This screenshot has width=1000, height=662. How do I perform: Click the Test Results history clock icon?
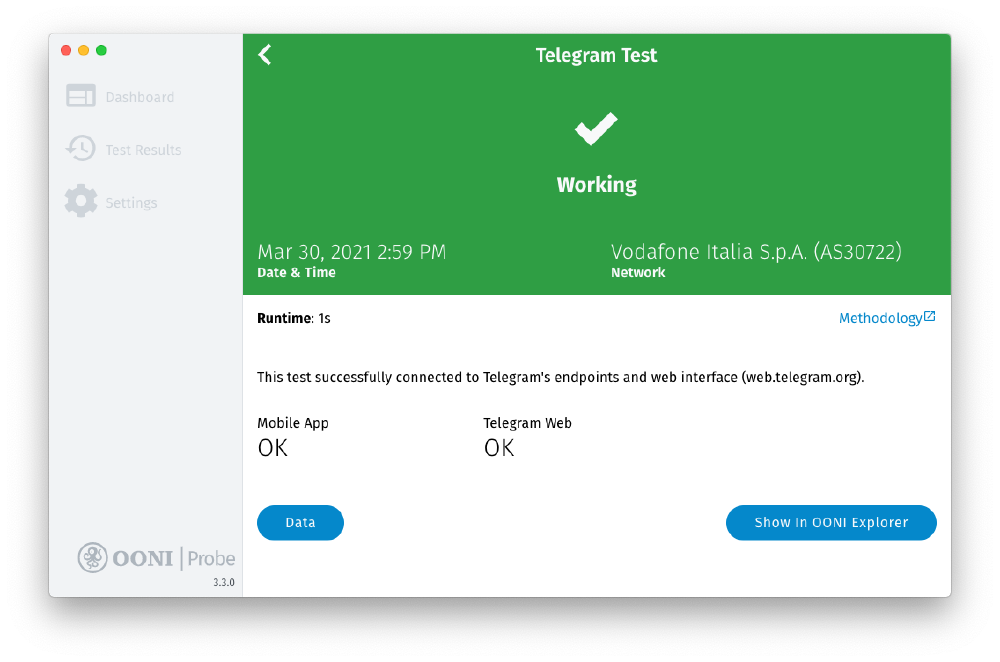[81, 149]
